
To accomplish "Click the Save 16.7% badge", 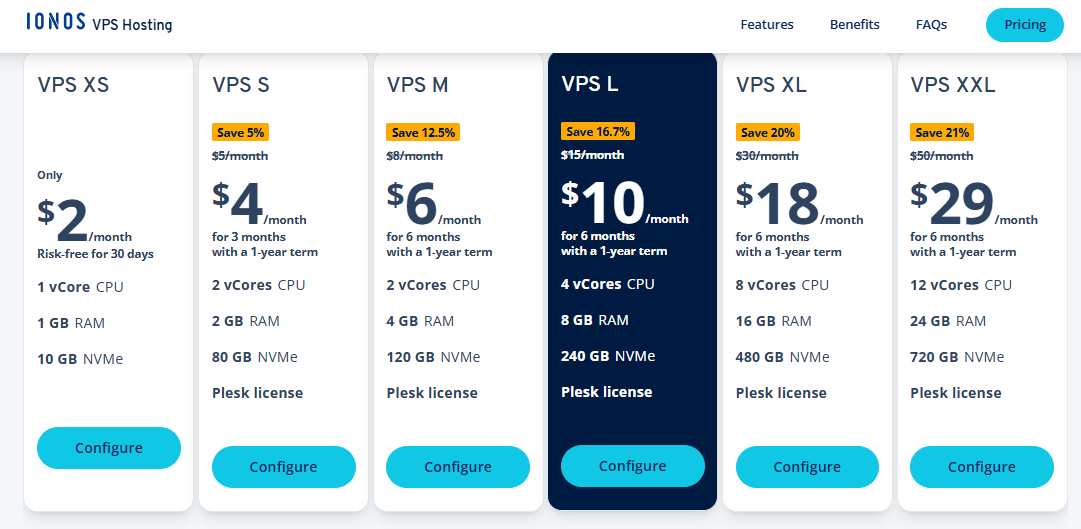I will click(598, 131).
